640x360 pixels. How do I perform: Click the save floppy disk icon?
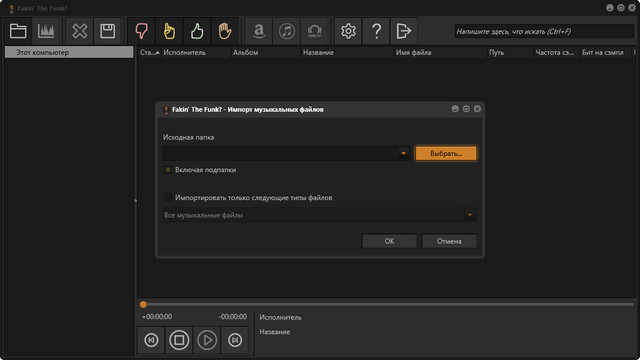point(108,31)
